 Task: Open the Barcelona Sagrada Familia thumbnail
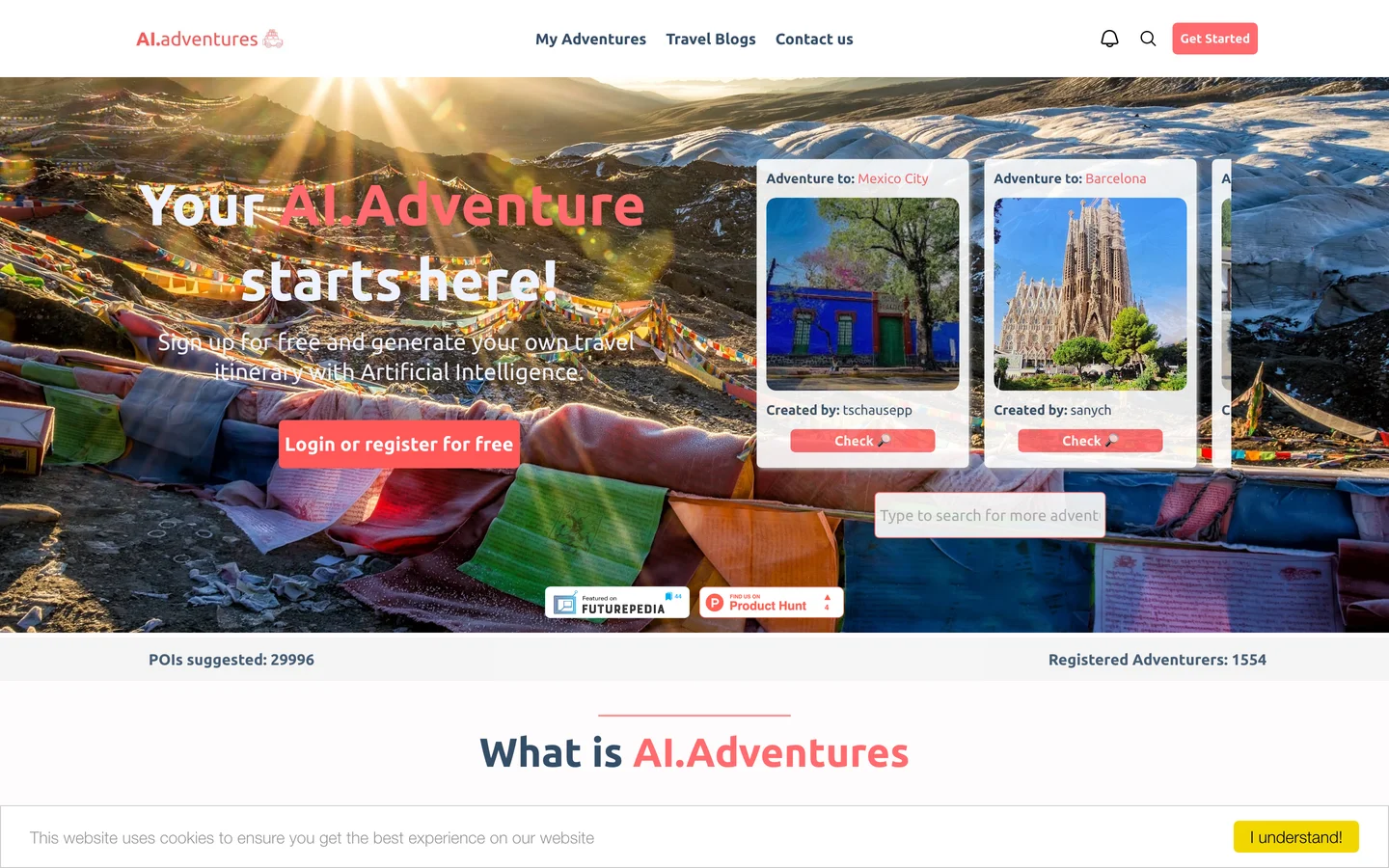tap(1090, 294)
